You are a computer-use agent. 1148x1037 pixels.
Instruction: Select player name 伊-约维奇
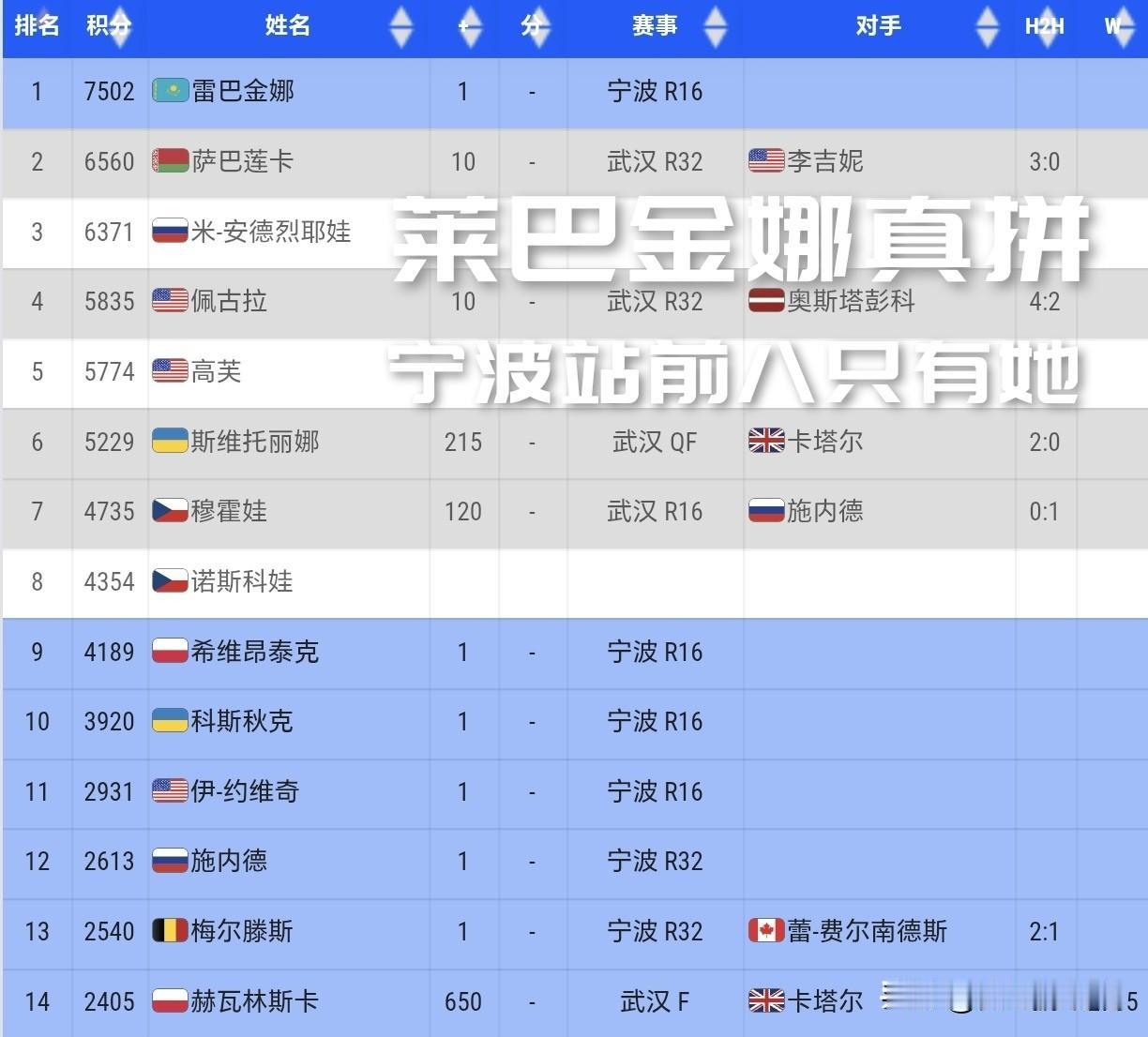(246, 791)
